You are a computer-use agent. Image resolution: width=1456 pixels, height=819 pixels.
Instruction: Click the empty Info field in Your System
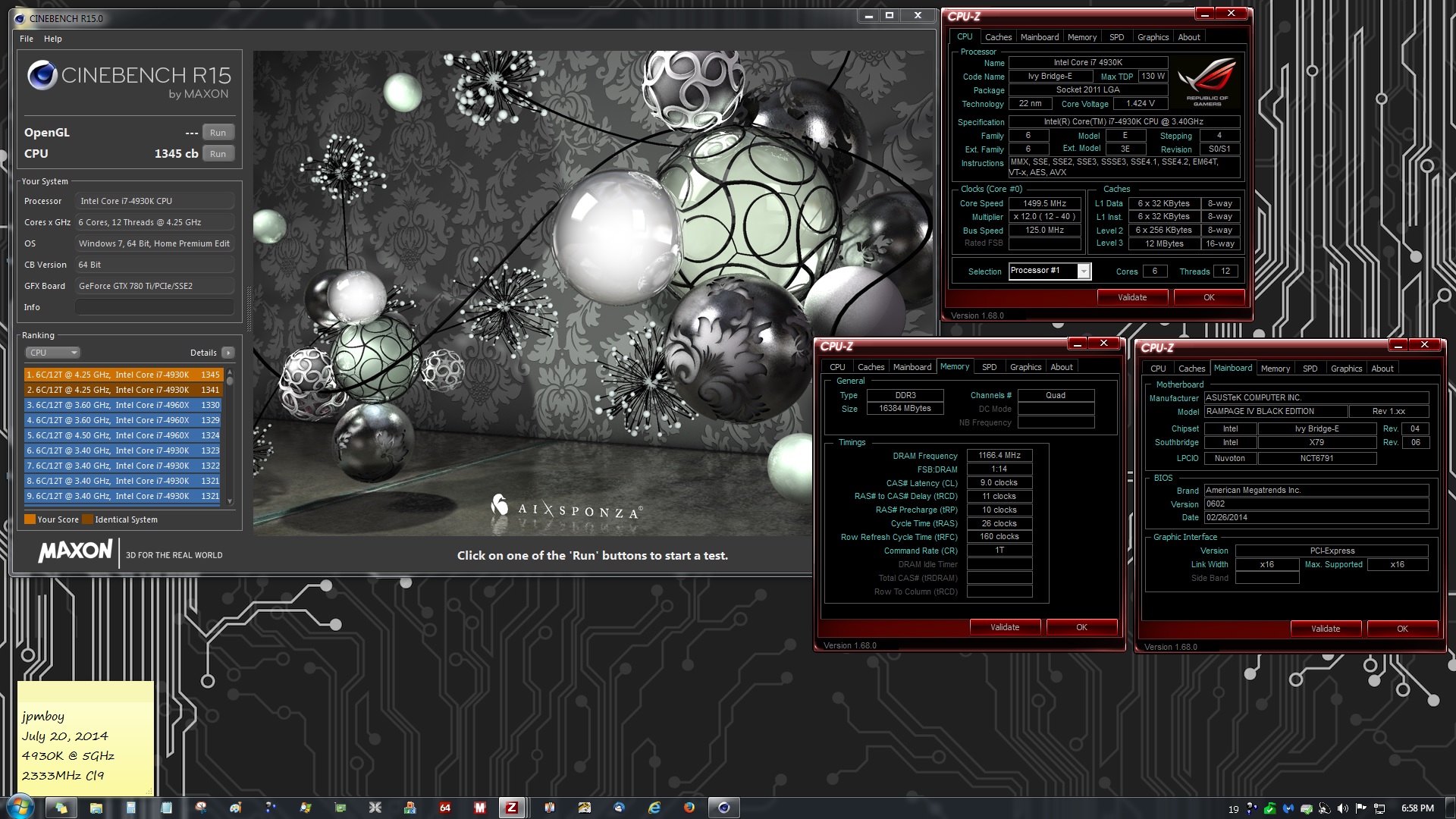point(154,307)
